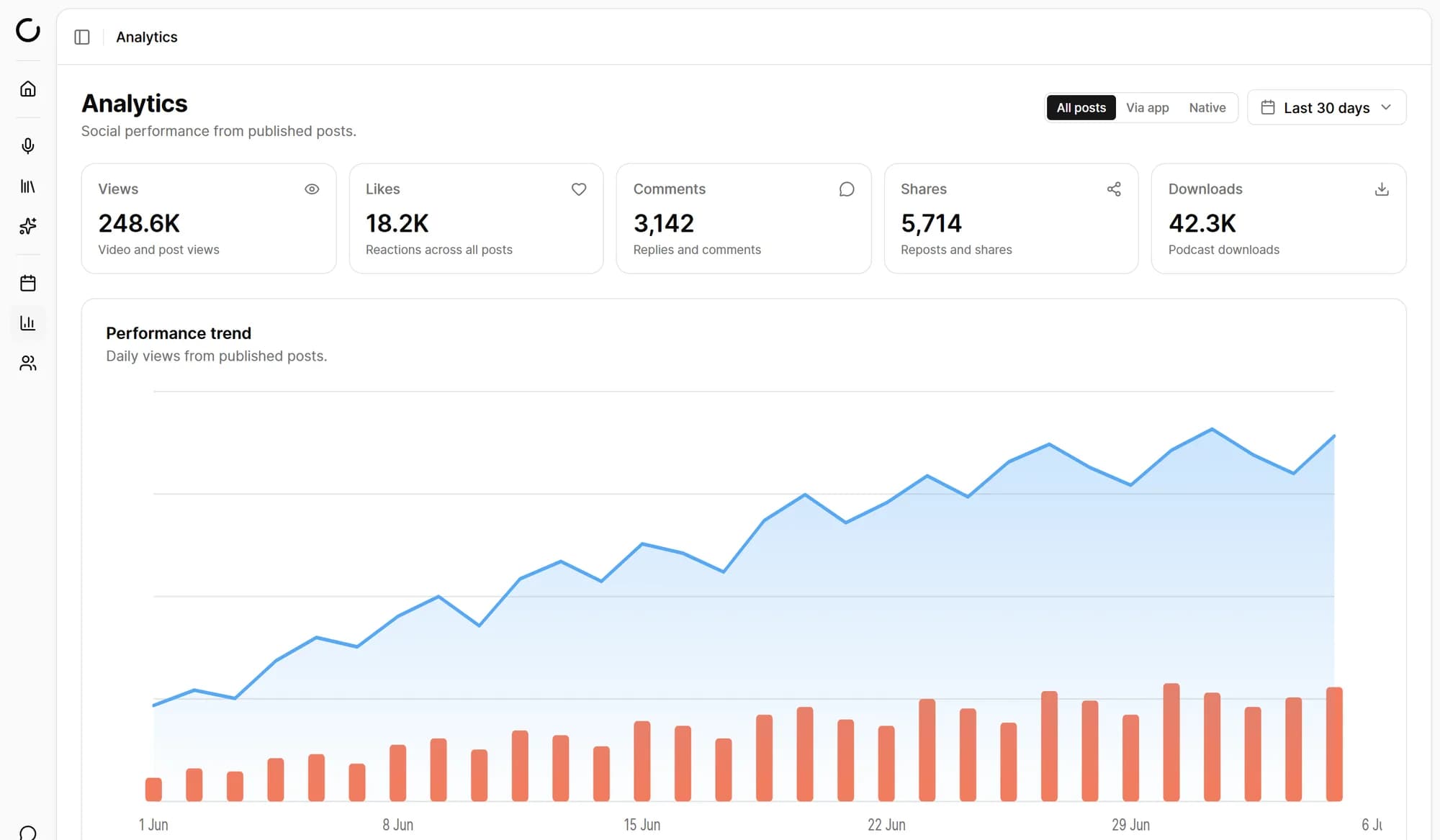Screen dimensions: 1440x840
Task: Open the Home page icon
Action: point(28,89)
